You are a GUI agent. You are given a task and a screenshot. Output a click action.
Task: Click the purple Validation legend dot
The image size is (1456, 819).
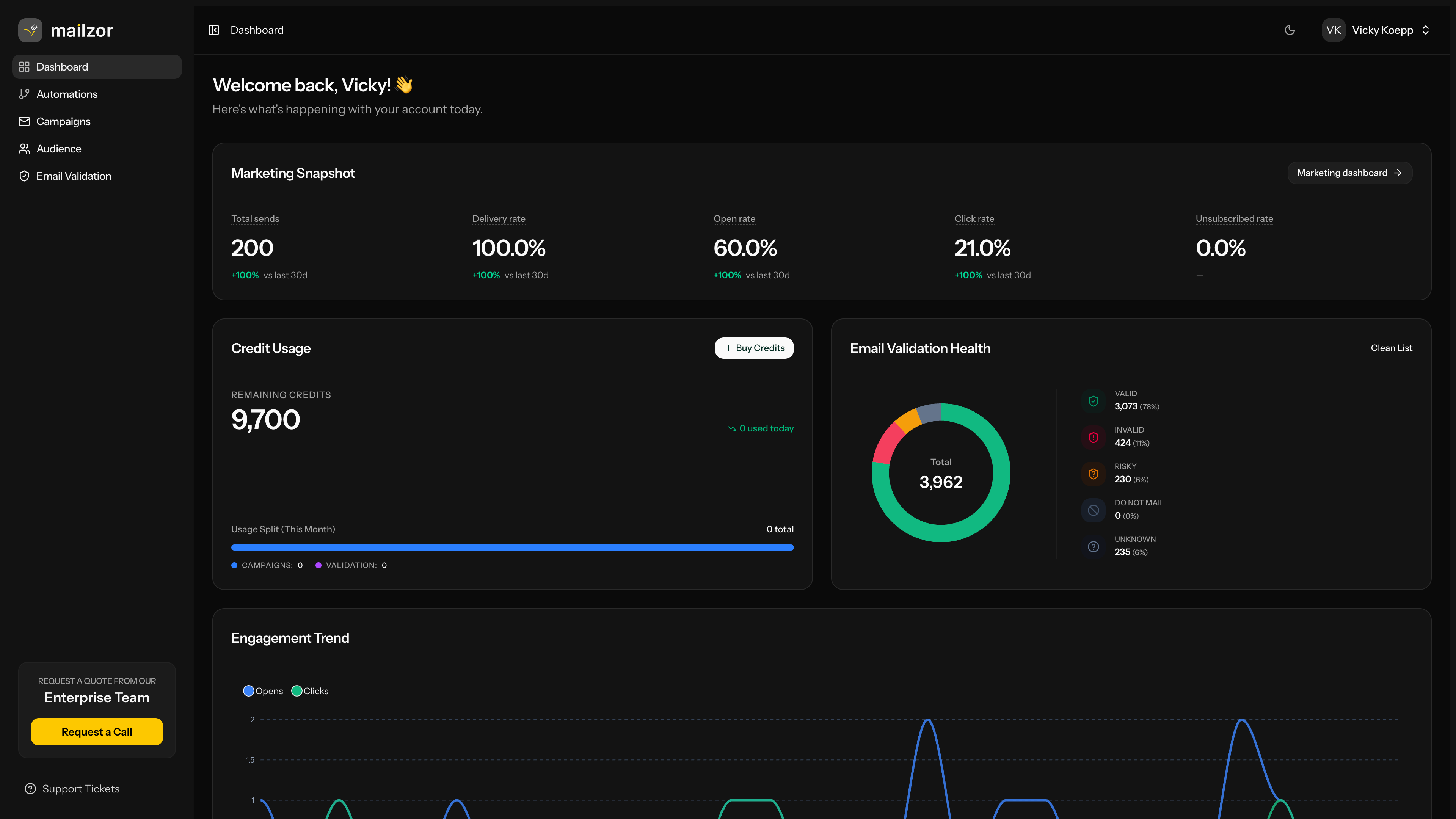coord(318,565)
